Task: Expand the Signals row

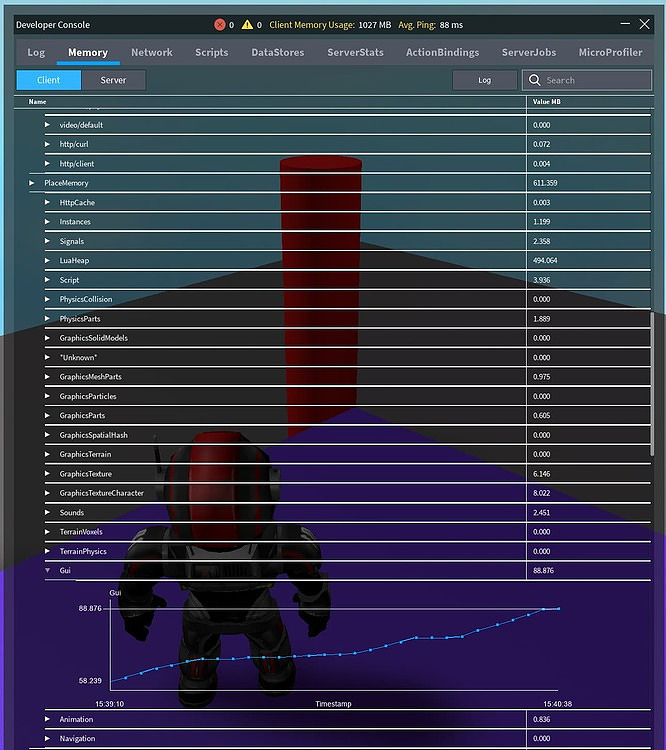Action: click(x=47, y=241)
